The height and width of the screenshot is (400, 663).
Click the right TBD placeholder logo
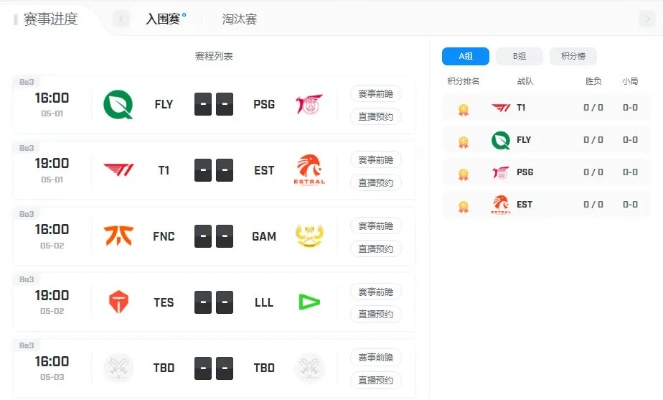point(309,368)
